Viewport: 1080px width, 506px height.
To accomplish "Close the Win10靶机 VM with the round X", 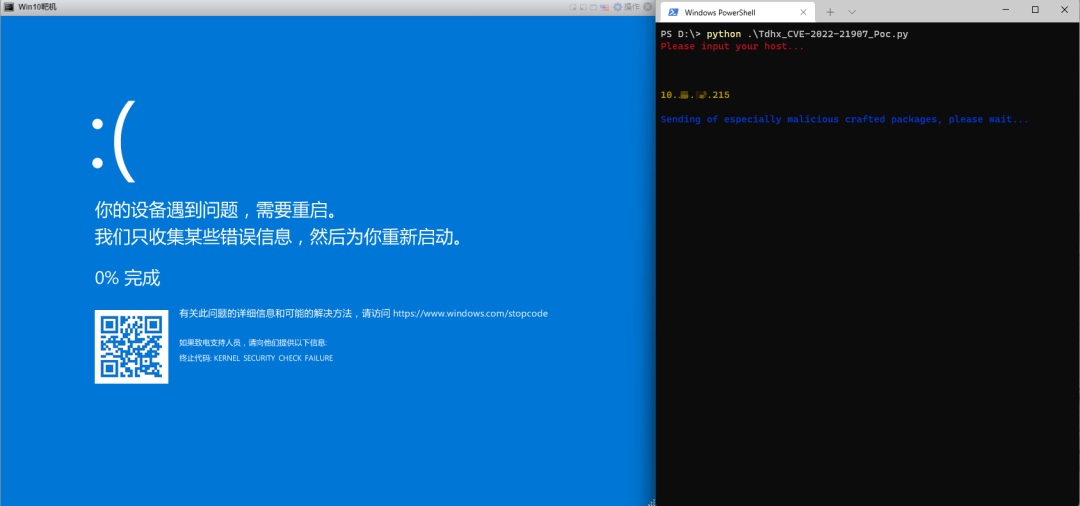I will click(647, 7).
